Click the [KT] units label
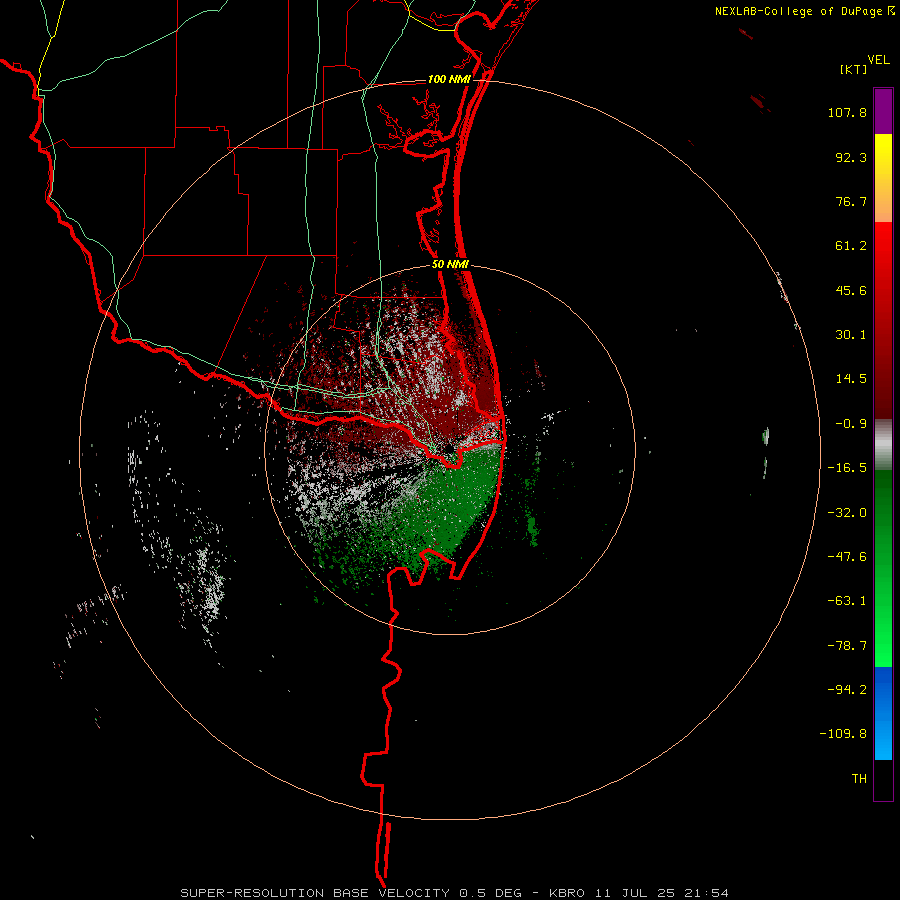This screenshot has height=900, width=900. (x=854, y=69)
